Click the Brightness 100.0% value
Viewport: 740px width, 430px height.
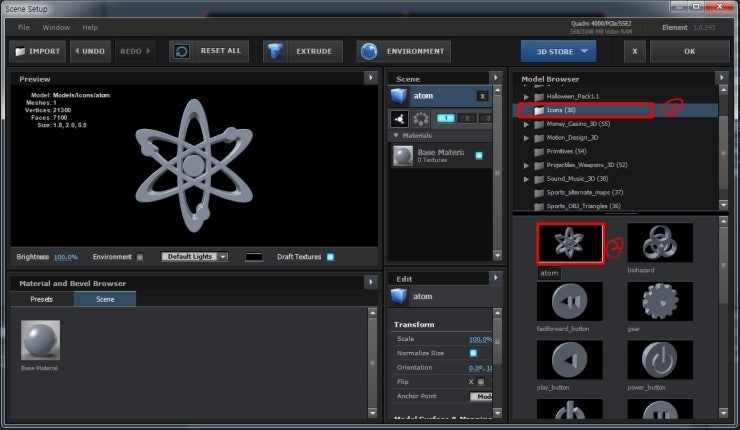coord(66,257)
